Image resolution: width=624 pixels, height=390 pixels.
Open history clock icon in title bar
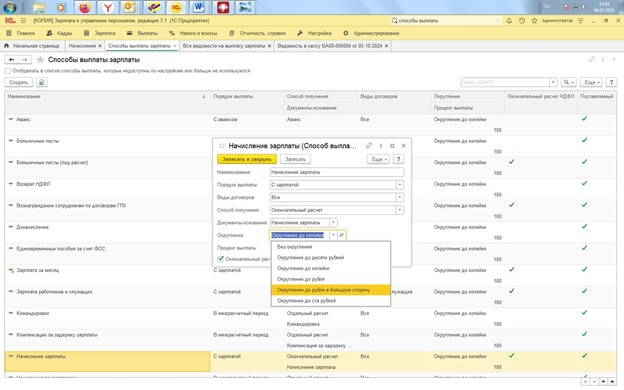(x=522, y=21)
